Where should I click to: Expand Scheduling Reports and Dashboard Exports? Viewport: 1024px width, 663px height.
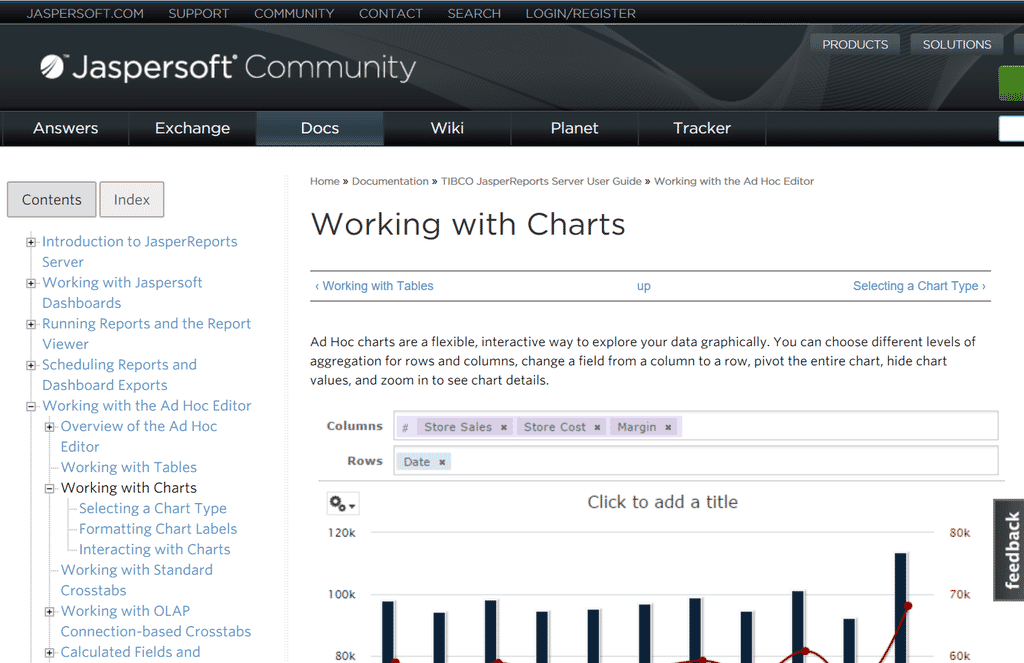[x=31, y=366]
